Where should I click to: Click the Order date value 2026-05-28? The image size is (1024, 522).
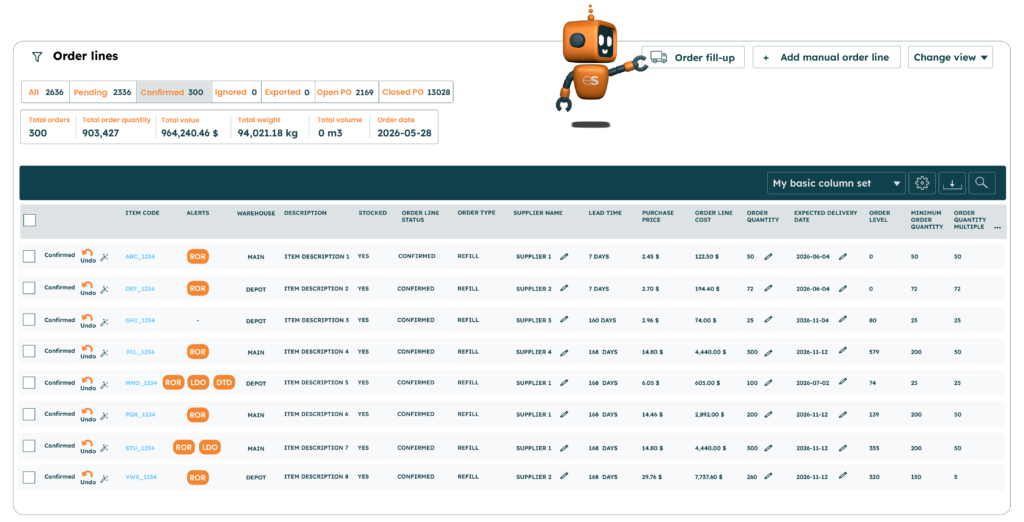pos(404,133)
